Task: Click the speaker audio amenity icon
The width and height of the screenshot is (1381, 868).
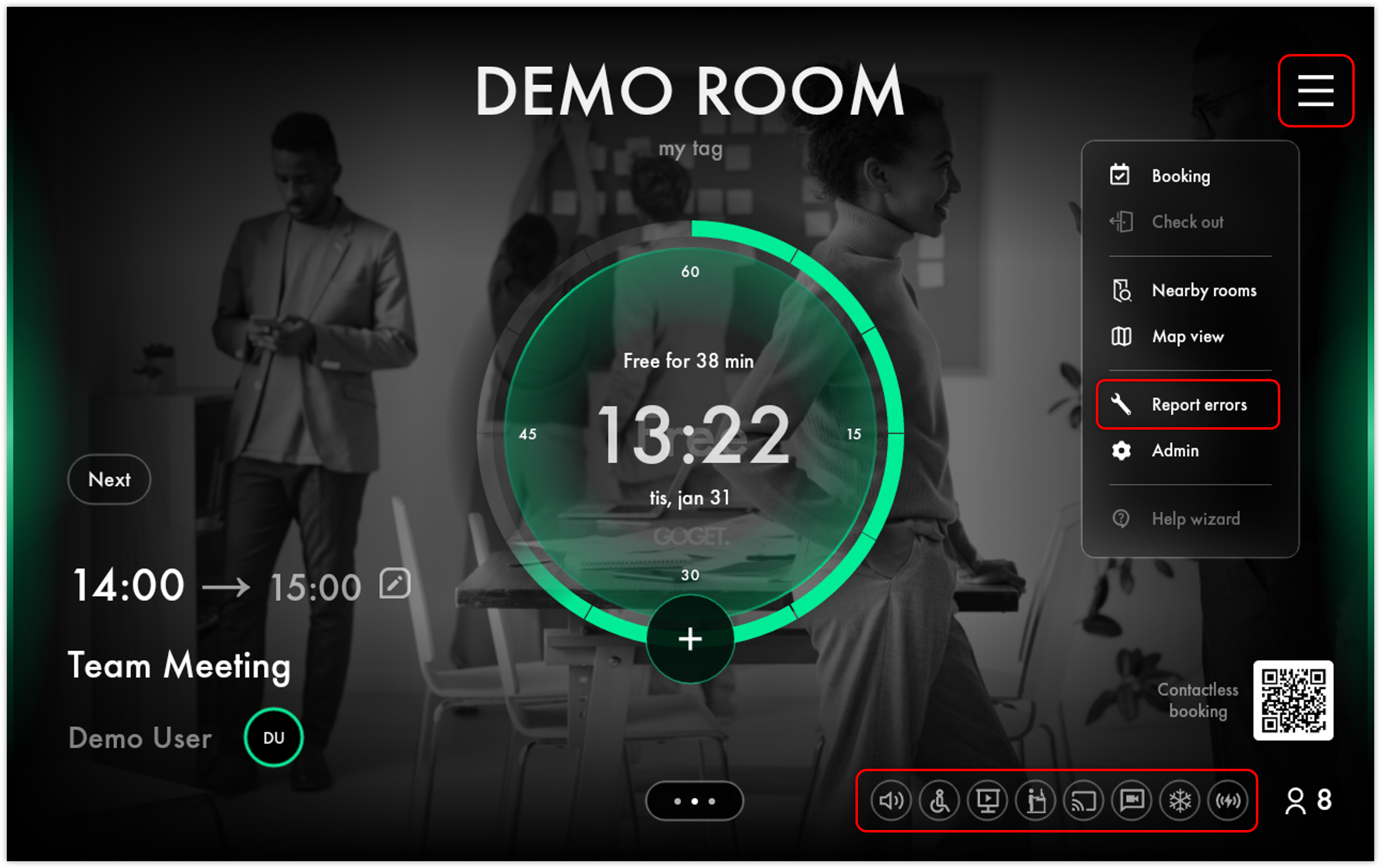Action: coord(891,800)
